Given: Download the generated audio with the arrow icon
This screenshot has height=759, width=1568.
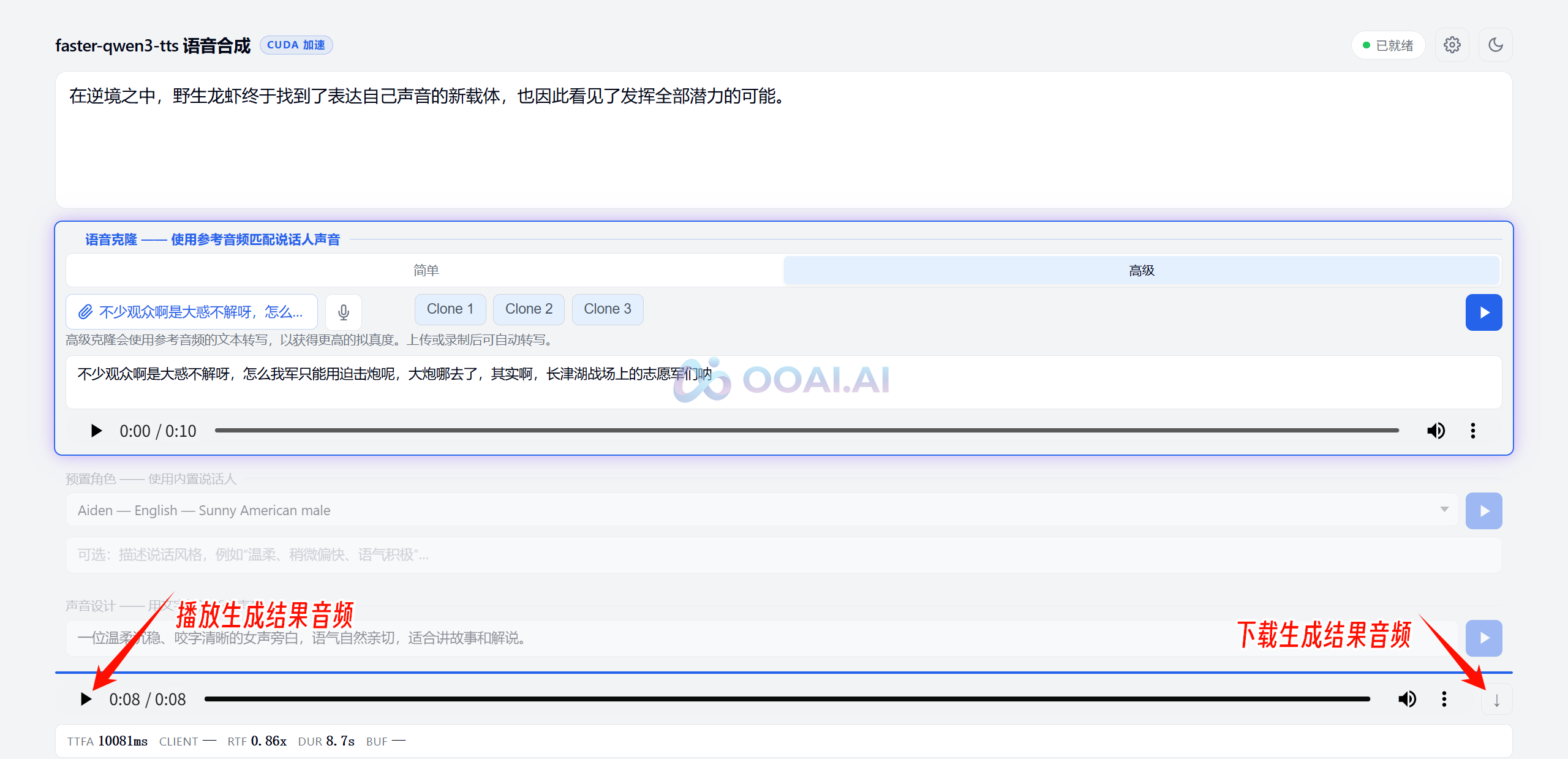Looking at the screenshot, I should coord(1496,700).
